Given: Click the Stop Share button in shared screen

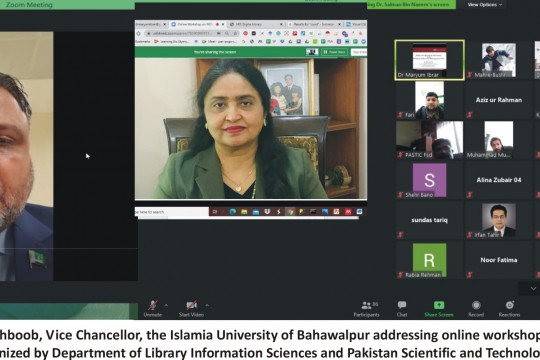Looking at the screenshot, I should point(359,52).
